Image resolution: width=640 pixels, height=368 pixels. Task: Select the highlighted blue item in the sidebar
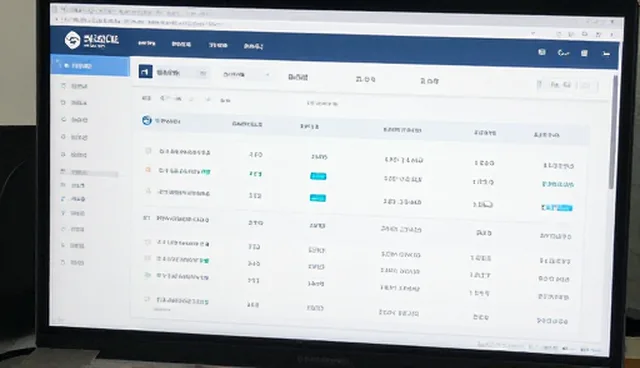(x=90, y=66)
